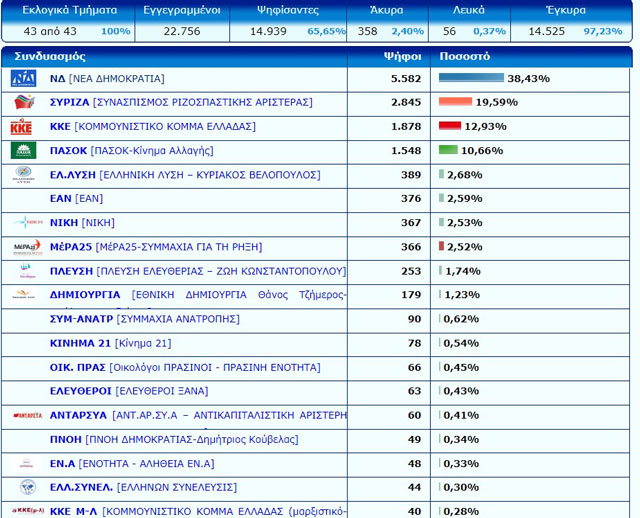Open the ΚΙΝΗΜΑ 21 link
This screenshot has width=640, height=518.
[x=111, y=343]
